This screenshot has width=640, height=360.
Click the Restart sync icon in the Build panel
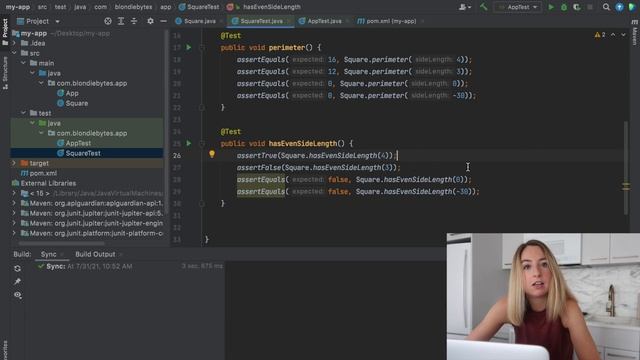pos(18,268)
